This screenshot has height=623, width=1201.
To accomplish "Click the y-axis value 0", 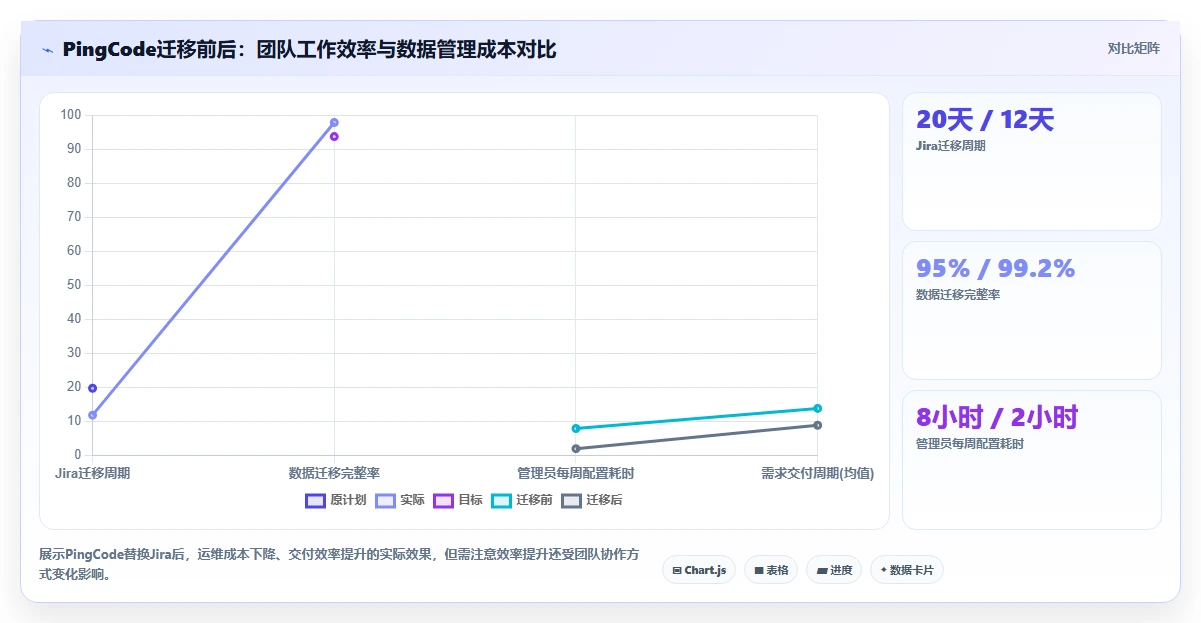I will point(77,455).
